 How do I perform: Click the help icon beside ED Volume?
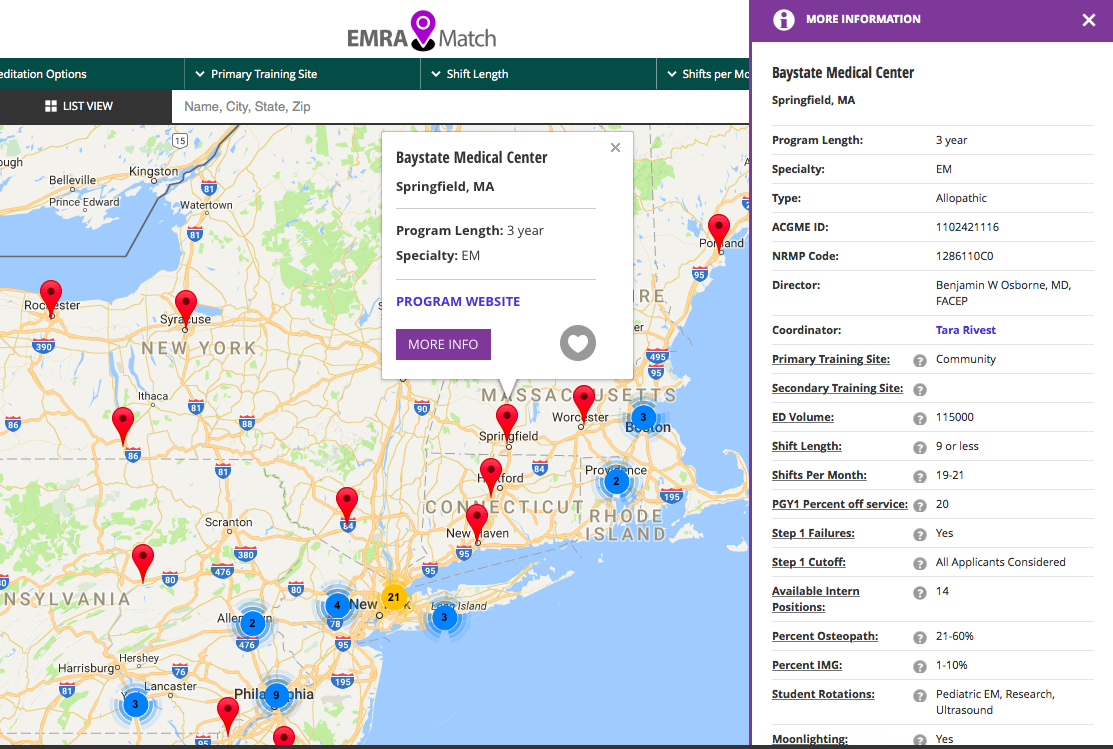(x=920, y=419)
